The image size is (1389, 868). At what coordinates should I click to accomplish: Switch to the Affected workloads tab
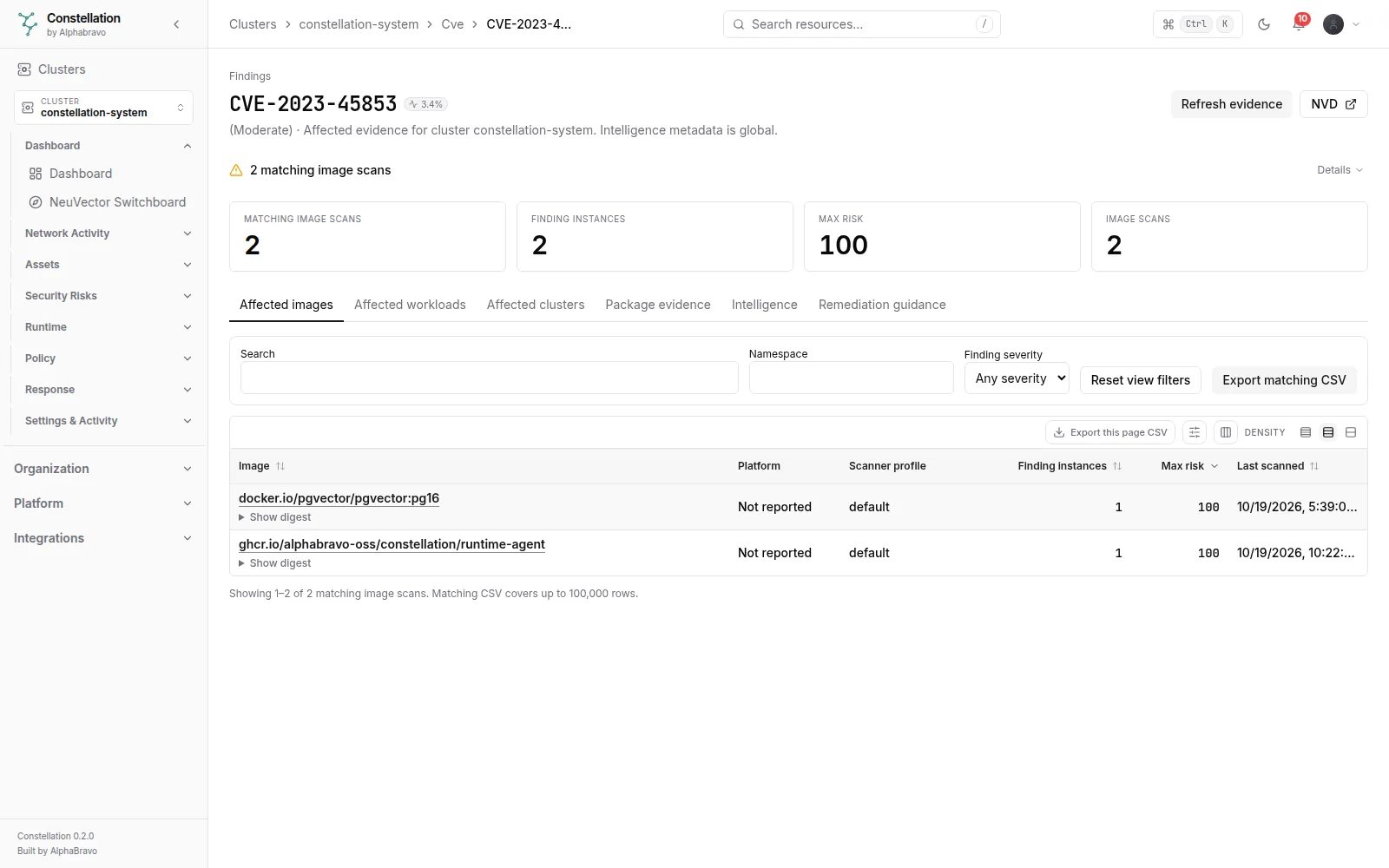pos(410,305)
